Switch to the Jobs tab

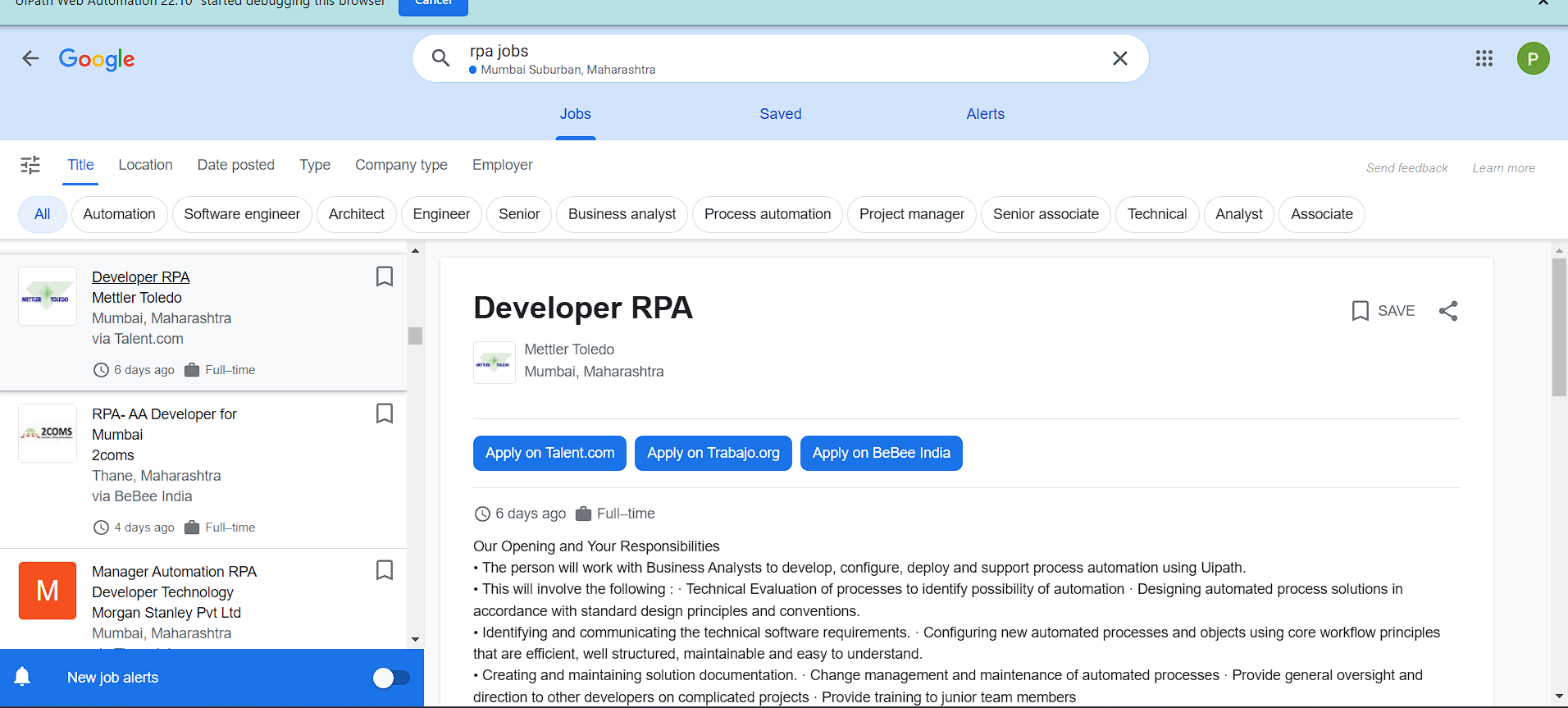click(x=576, y=114)
